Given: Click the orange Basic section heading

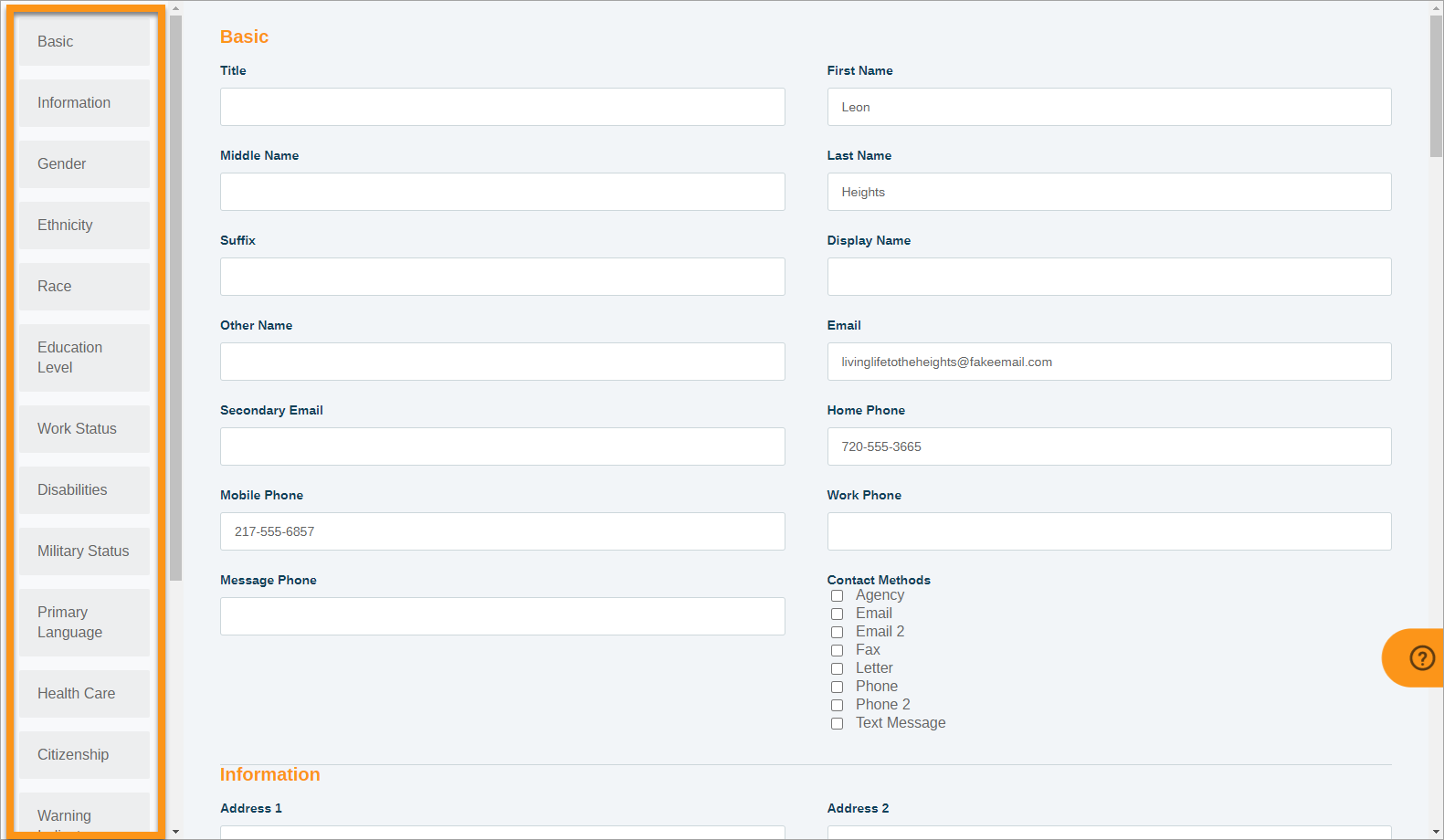Looking at the screenshot, I should pyautogui.click(x=244, y=37).
